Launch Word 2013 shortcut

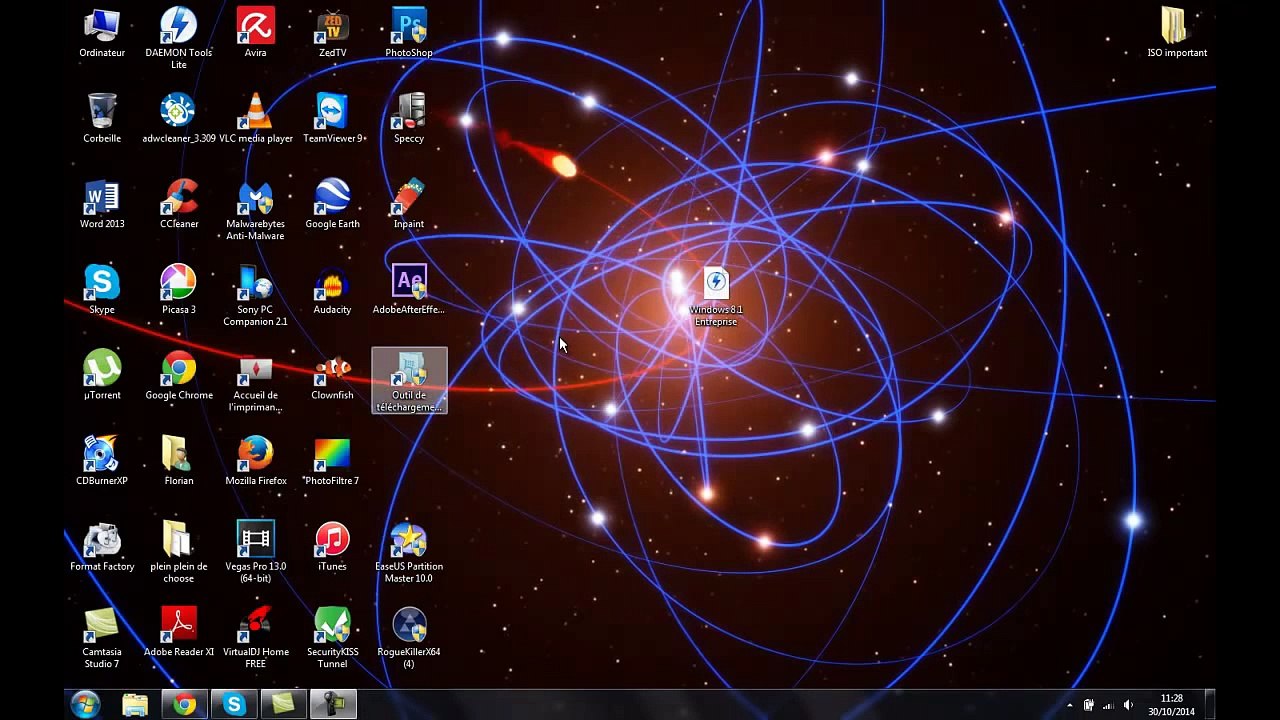[x=102, y=205]
